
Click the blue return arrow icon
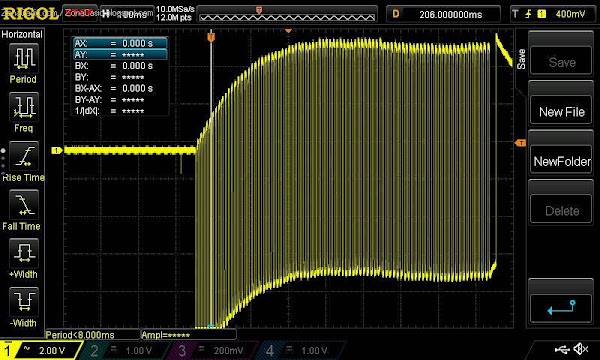click(561, 307)
